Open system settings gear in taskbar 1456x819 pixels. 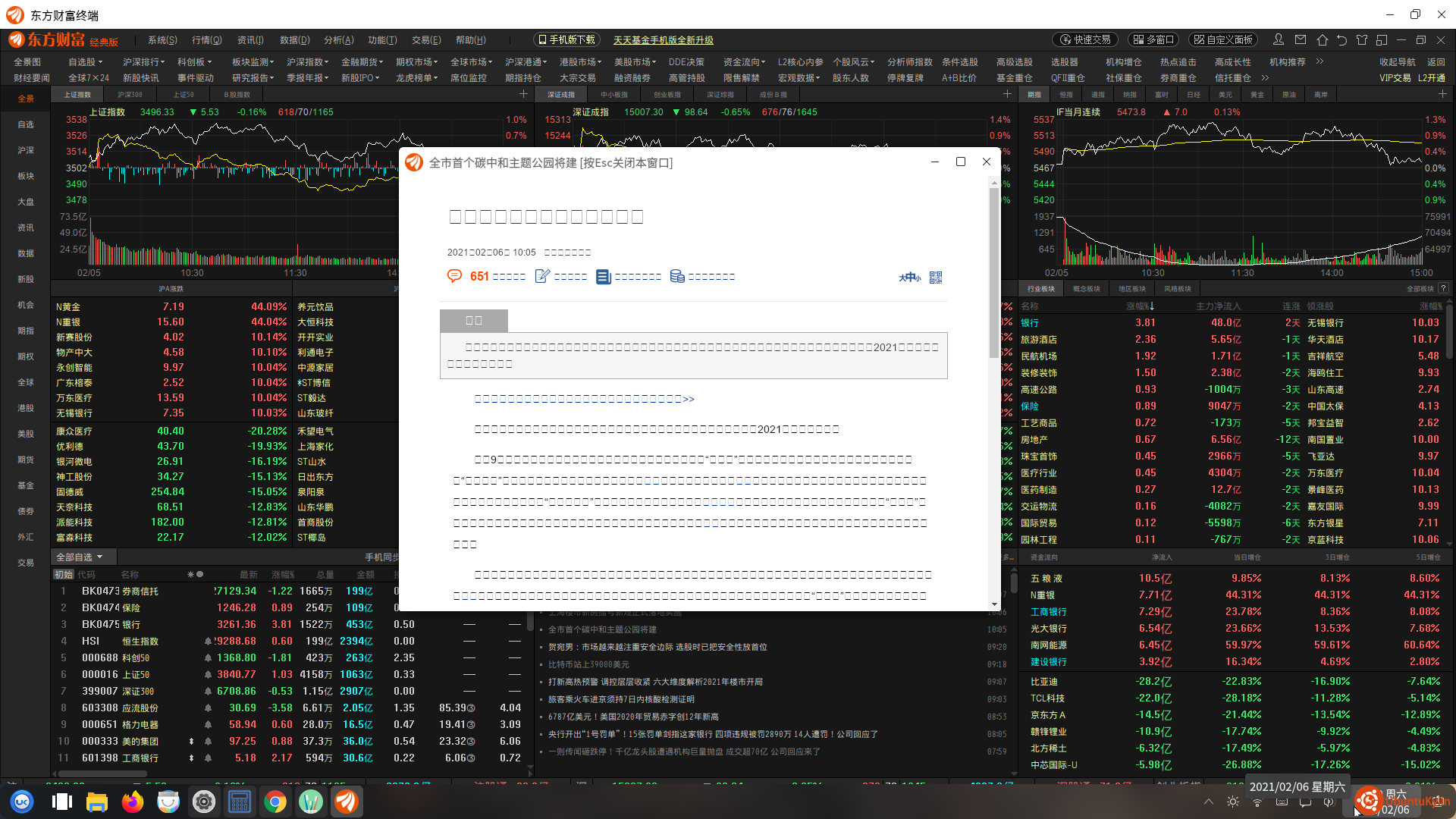point(204,802)
